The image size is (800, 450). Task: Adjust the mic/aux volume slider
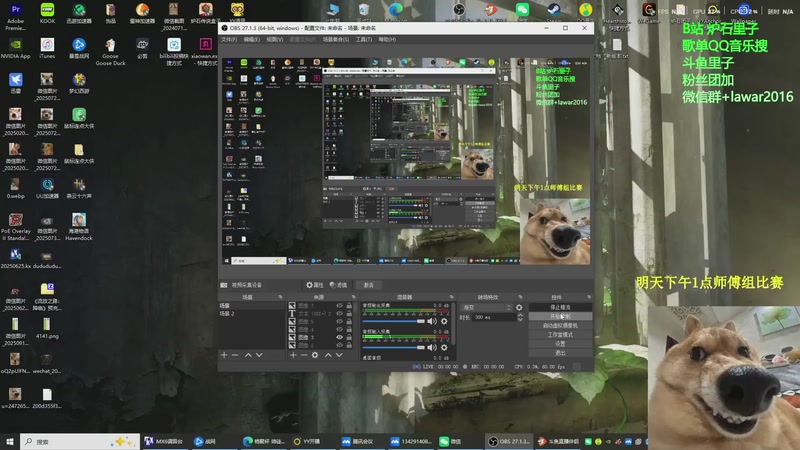(394, 347)
